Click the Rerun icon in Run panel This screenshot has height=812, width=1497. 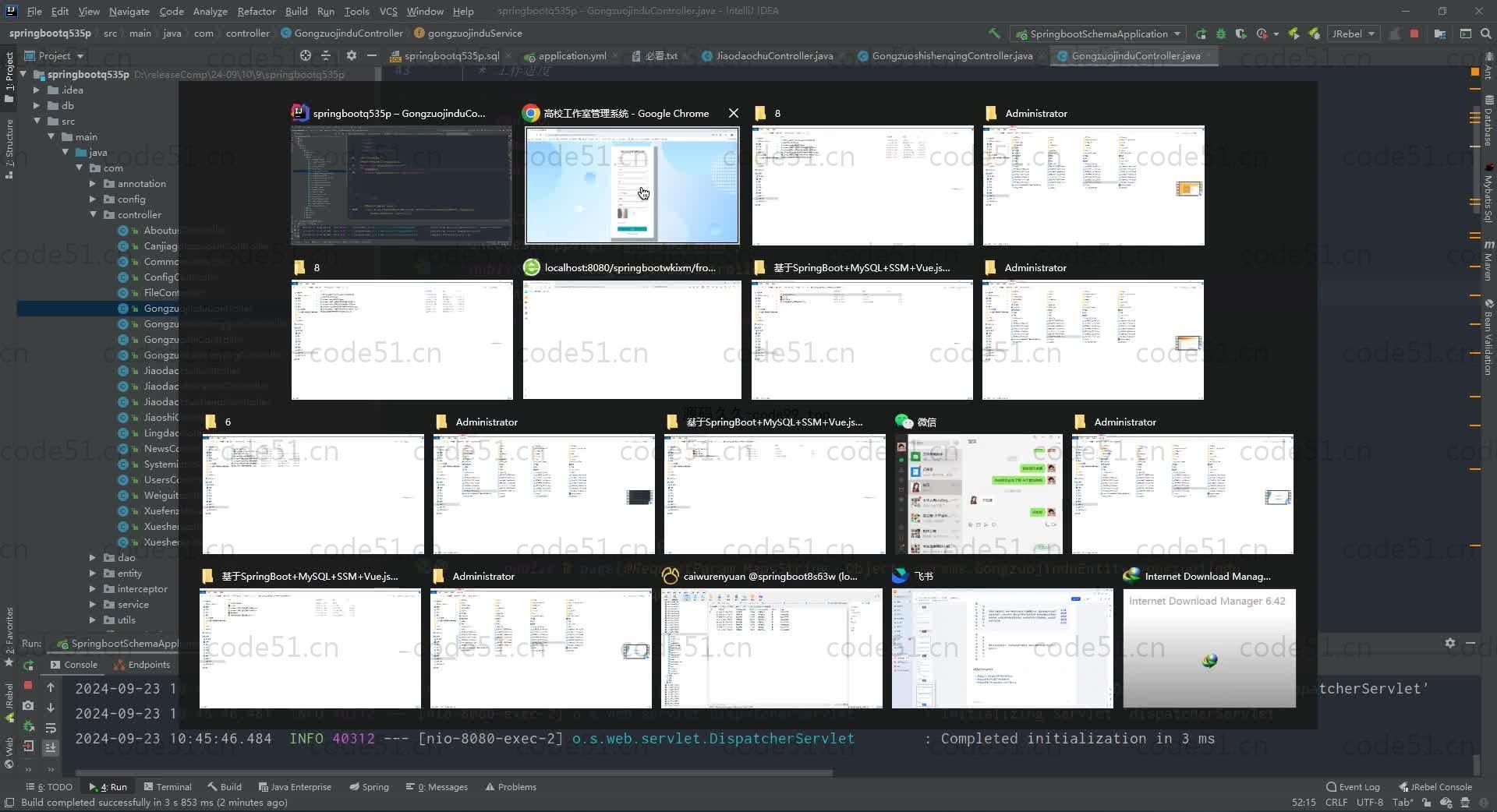(x=29, y=665)
